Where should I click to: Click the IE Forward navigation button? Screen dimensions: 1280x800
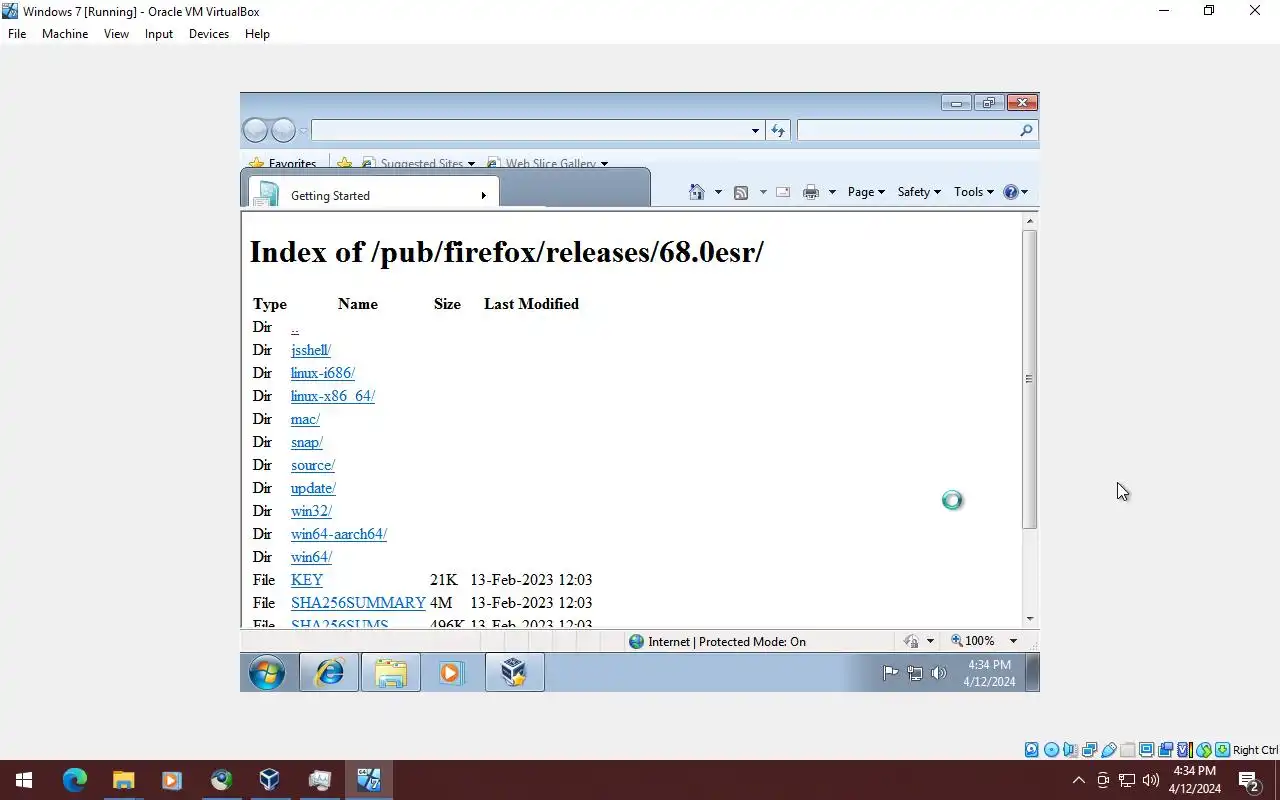(284, 130)
